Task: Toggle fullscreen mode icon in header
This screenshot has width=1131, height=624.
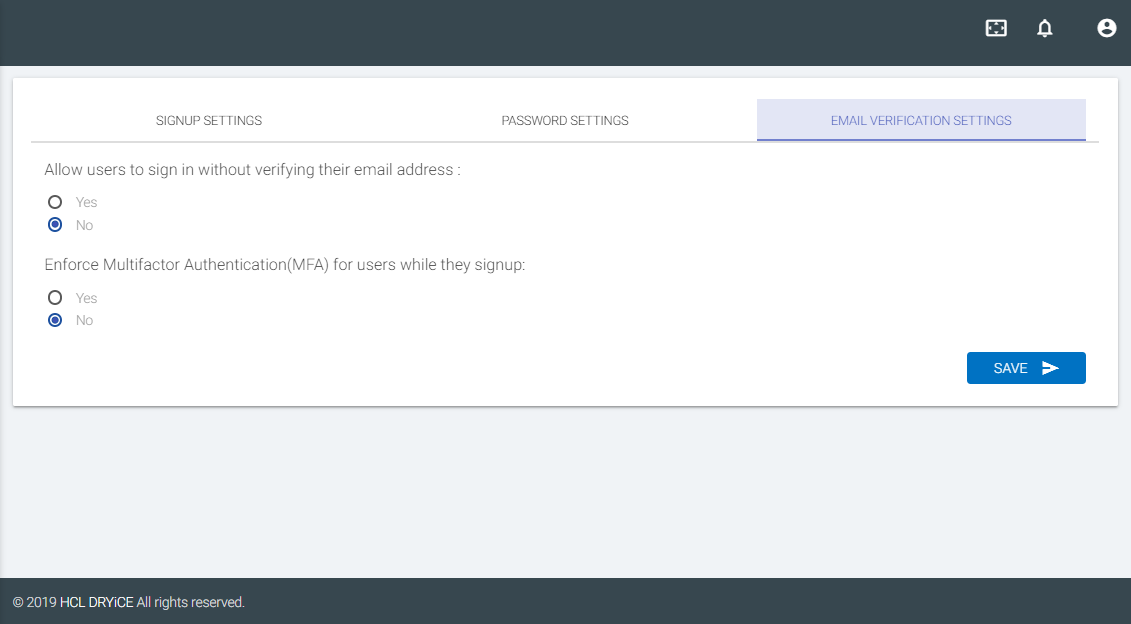Action: tap(996, 28)
